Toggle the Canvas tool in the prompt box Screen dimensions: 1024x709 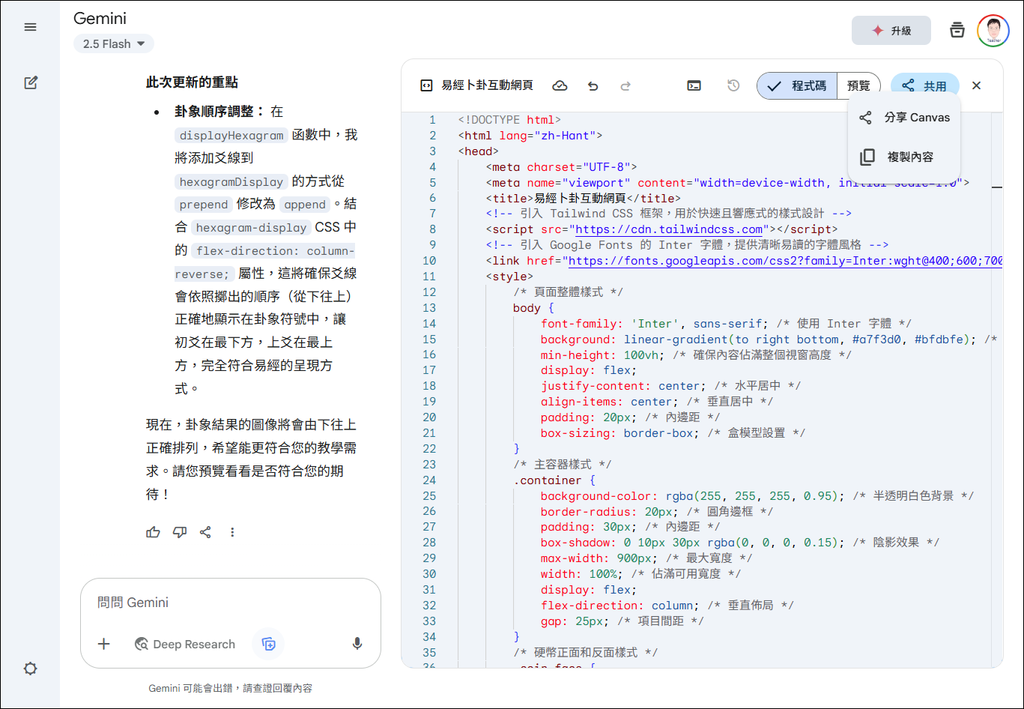[x=268, y=644]
